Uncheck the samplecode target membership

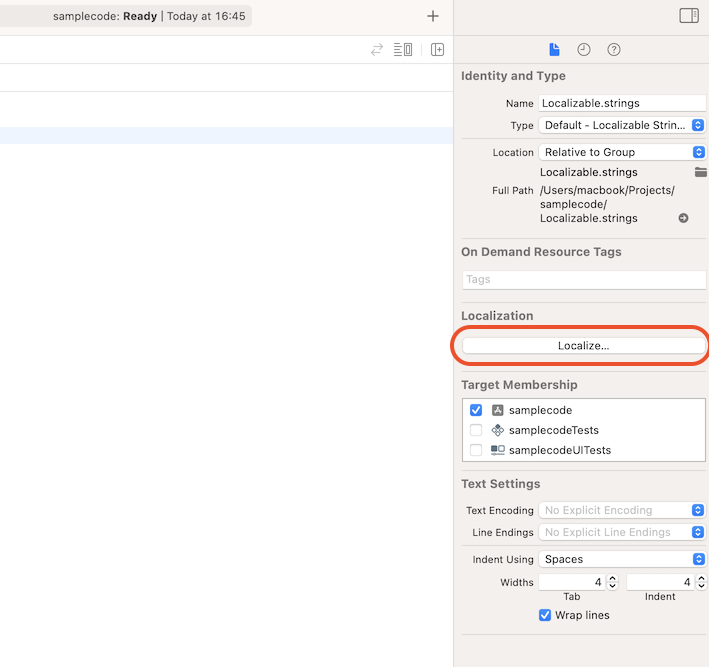pyautogui.click(x=476, y=410)
